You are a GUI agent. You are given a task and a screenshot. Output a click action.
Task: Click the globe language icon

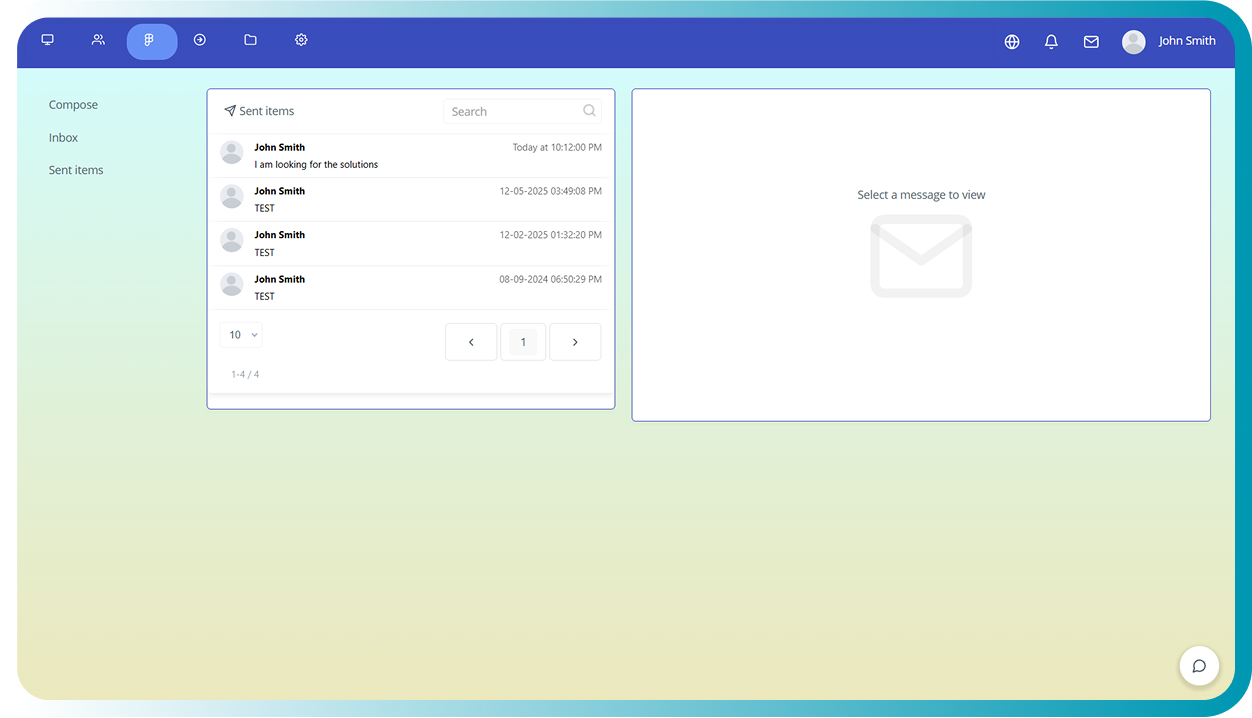[1012, 42]
